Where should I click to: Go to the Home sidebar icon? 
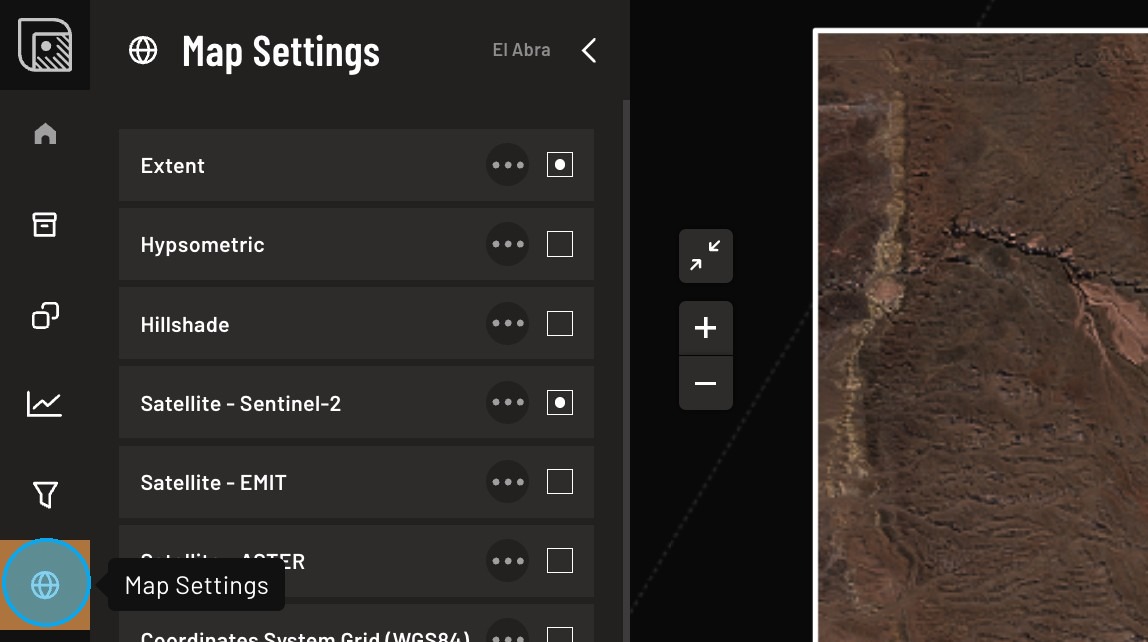[45, 134]
